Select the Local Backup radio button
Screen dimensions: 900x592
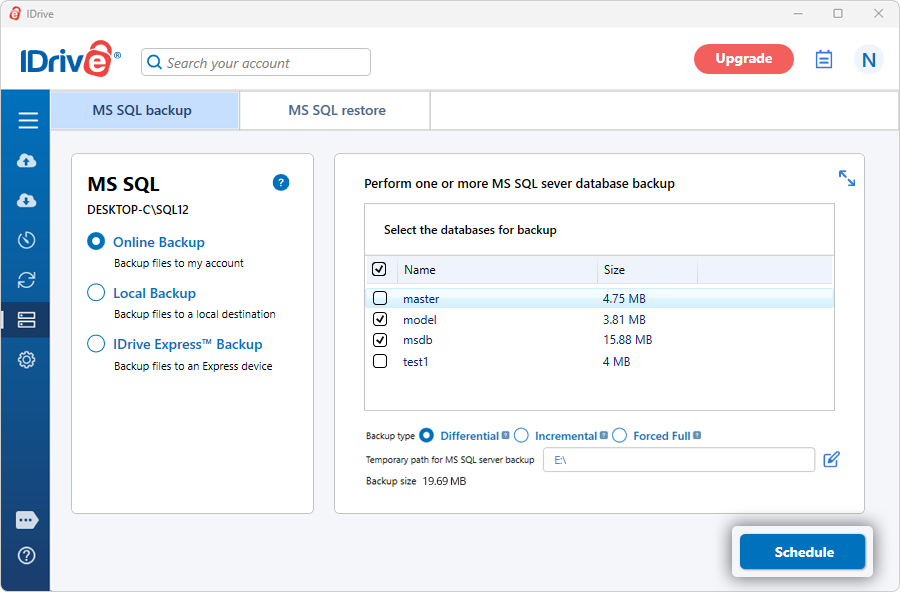[96, 292]
